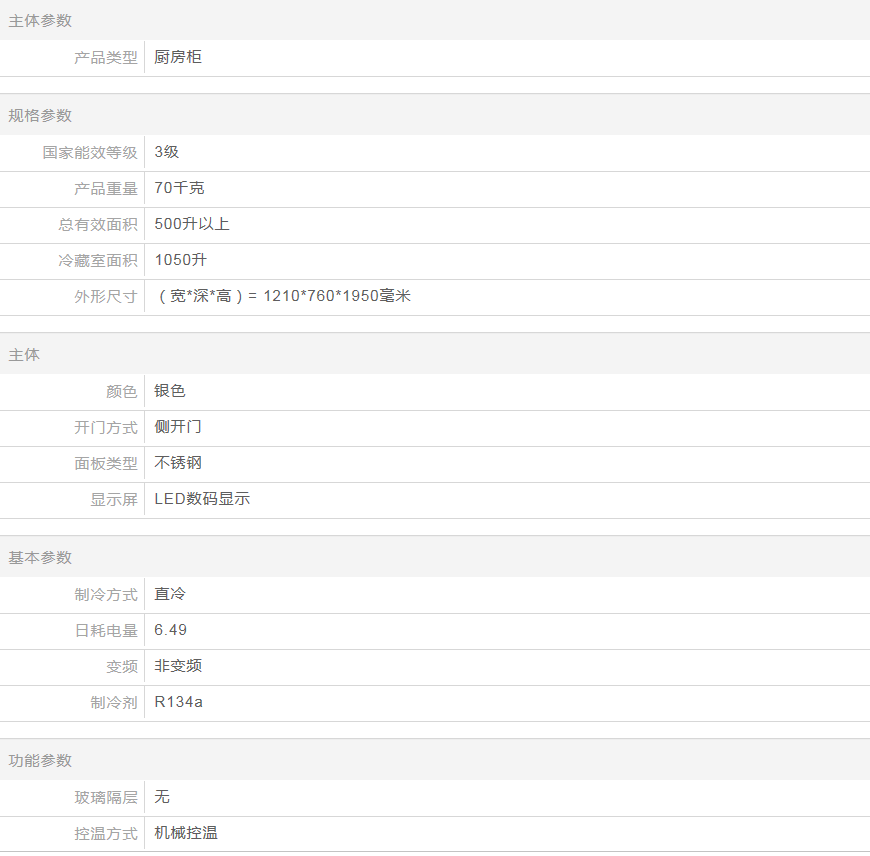Image resolution: width=870 pixels, height=856 pixels.
Task: Click the 主体参数 section header
Action: coord(40,21)
